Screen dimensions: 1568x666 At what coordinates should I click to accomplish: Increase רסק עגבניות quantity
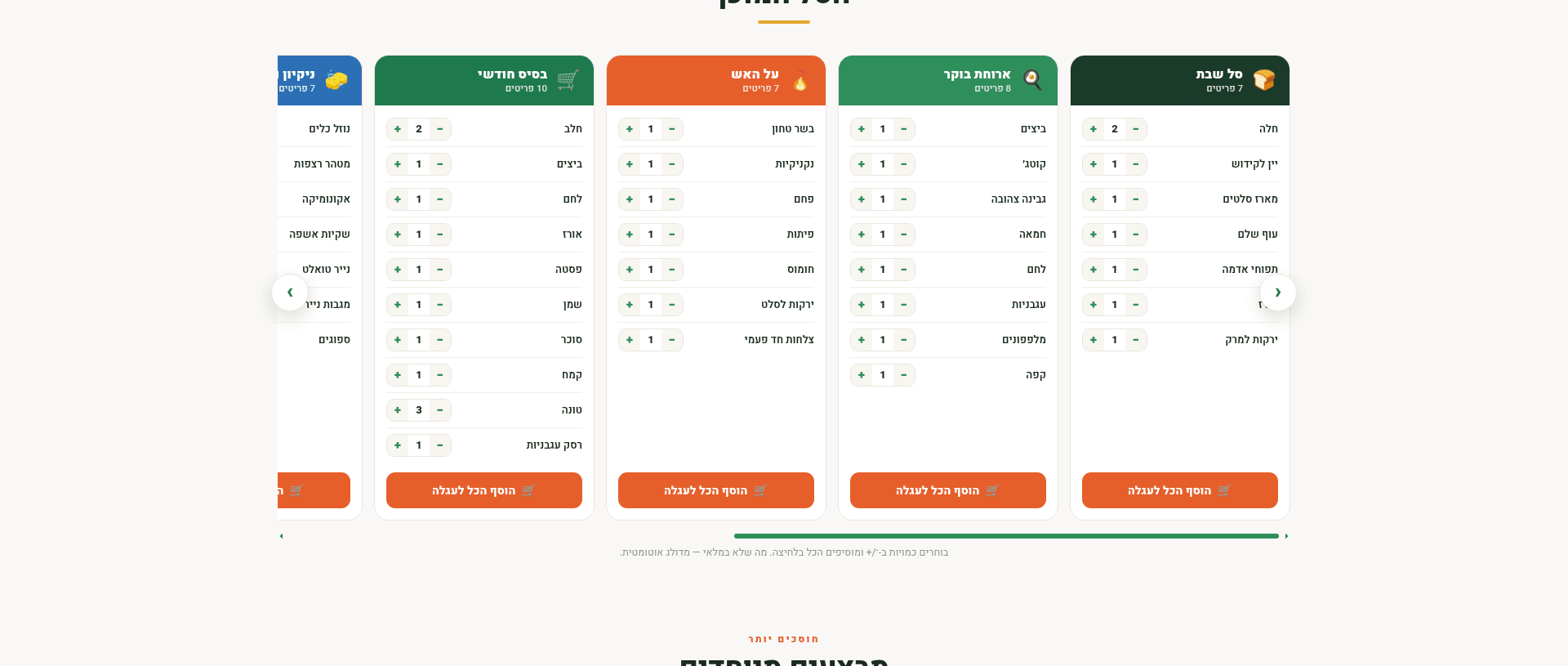(398, 445)
